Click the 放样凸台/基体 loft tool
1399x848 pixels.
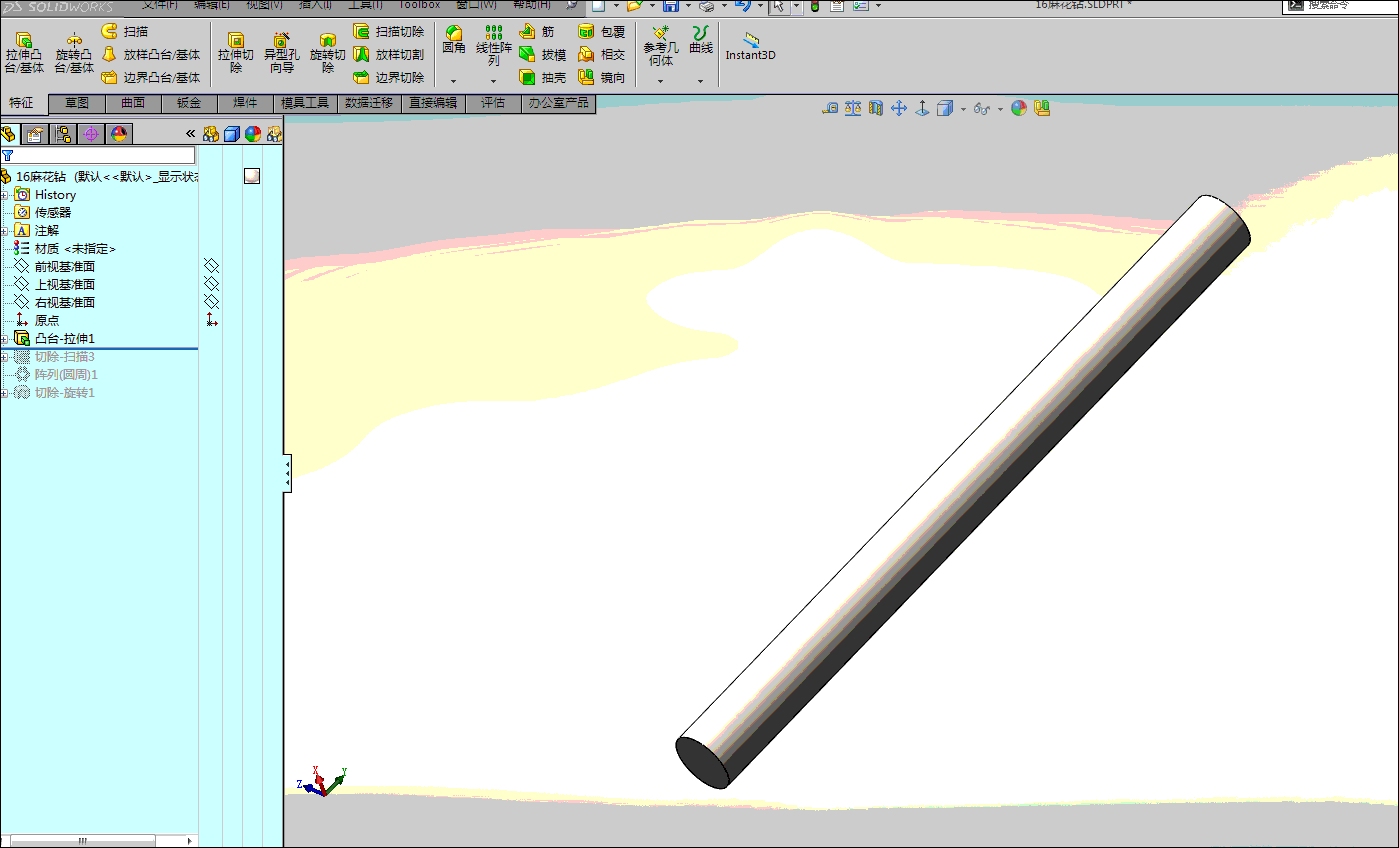150,55
